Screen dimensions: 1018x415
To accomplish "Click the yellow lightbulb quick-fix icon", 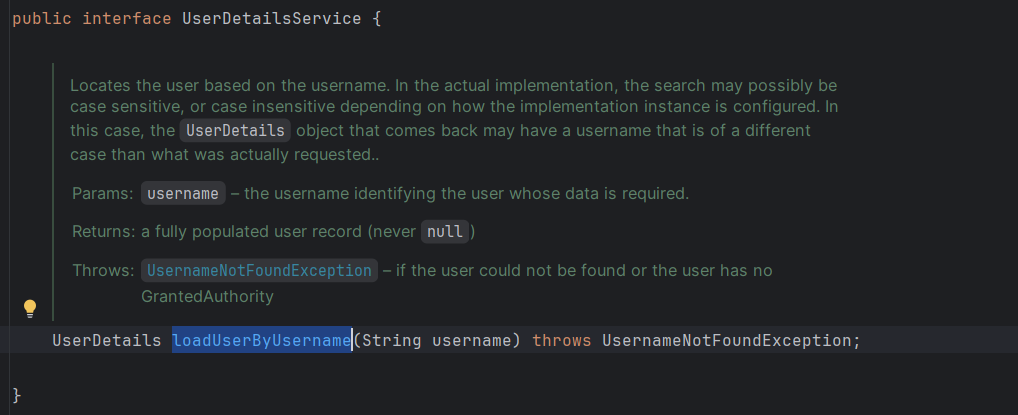I will point(30,307).
